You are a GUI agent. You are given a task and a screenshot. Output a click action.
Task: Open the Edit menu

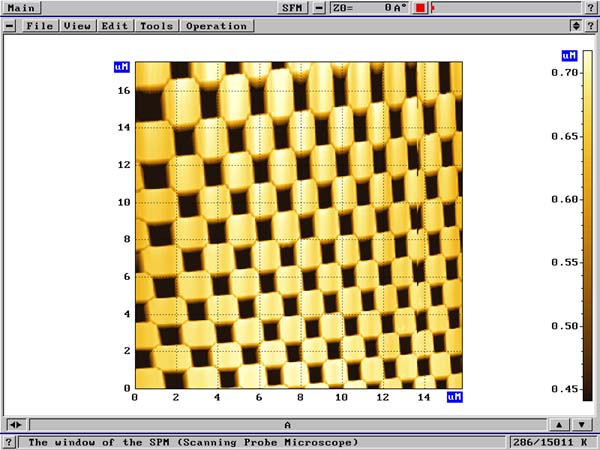click(114, 25)
